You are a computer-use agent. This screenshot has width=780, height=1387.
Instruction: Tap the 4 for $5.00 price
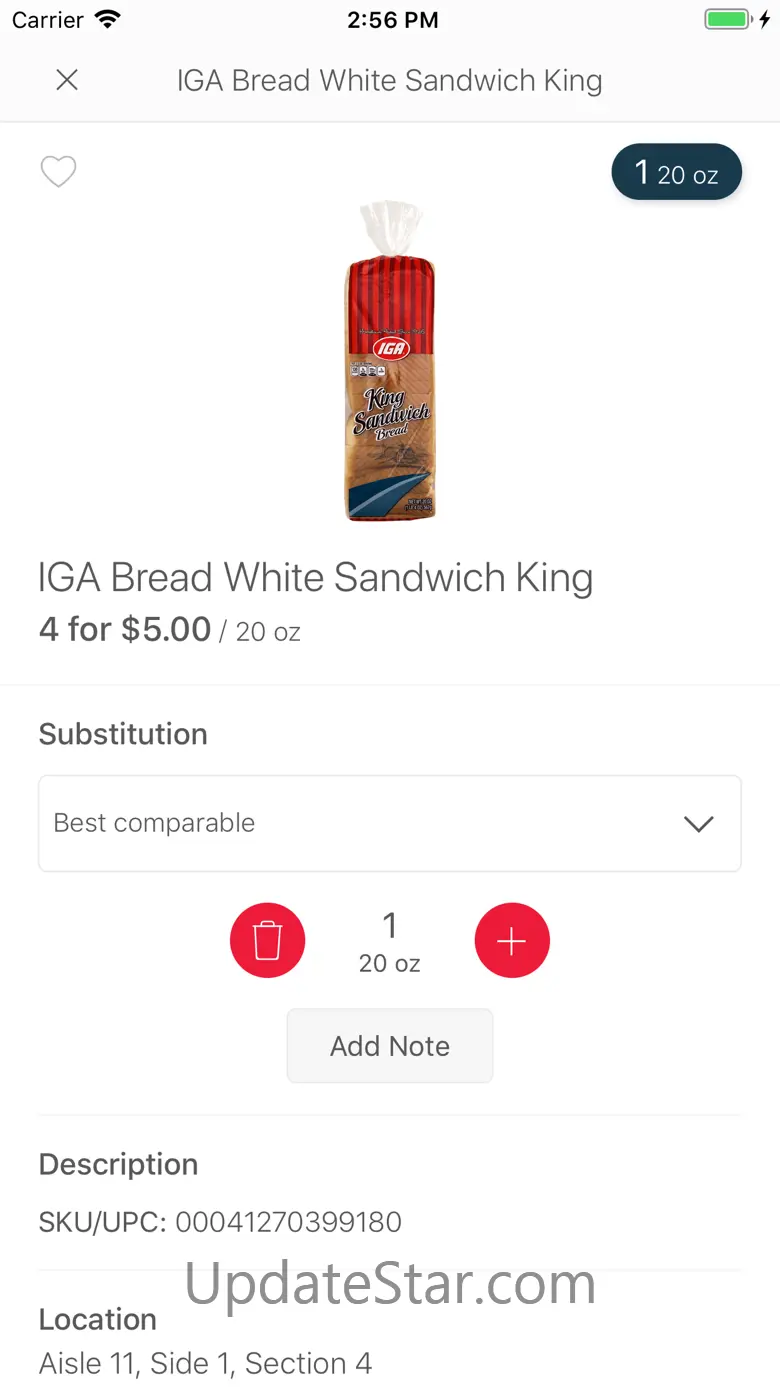[125, 630]
